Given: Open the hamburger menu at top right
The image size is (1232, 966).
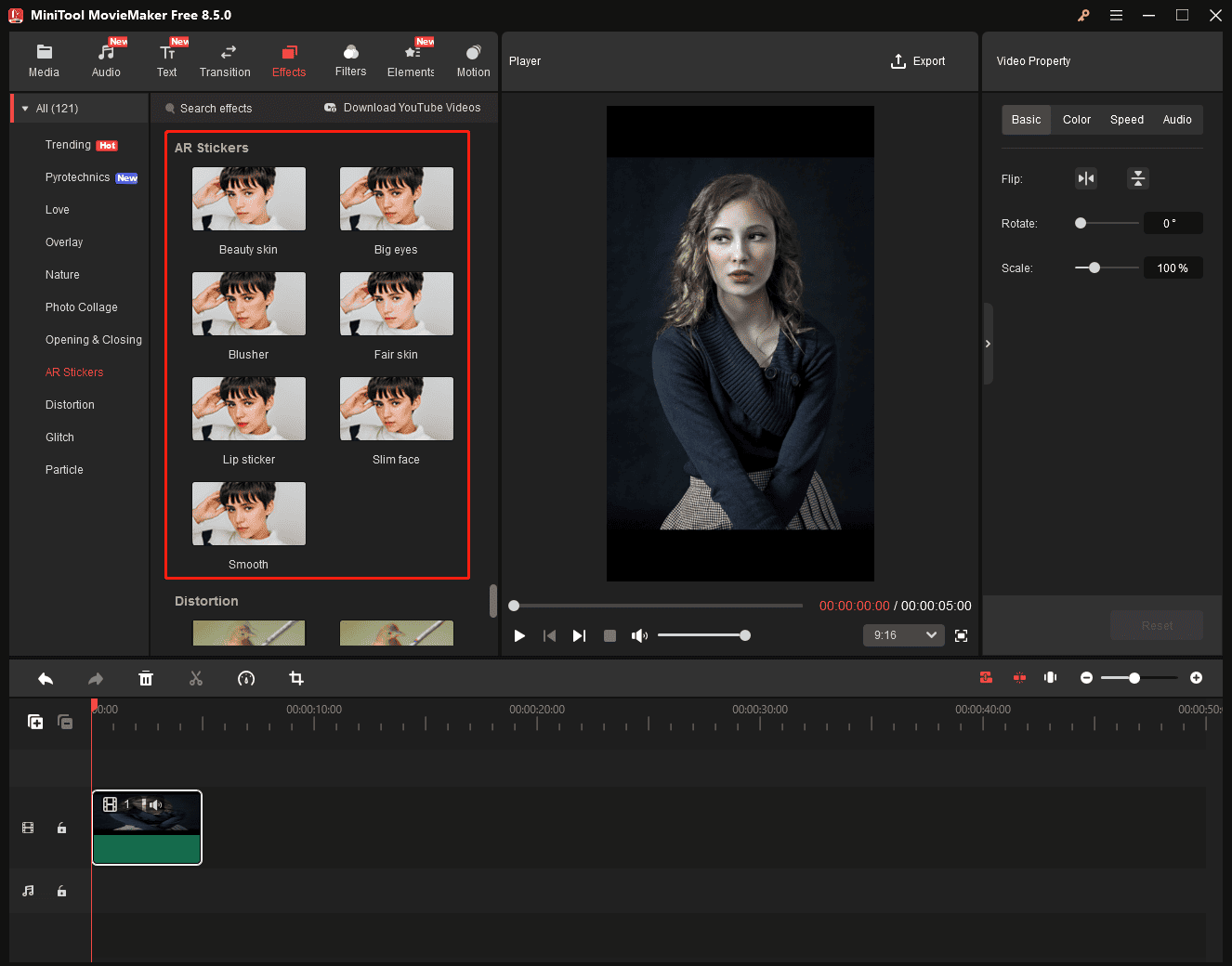Looking at the screenshot, I should pos(1116,15).
